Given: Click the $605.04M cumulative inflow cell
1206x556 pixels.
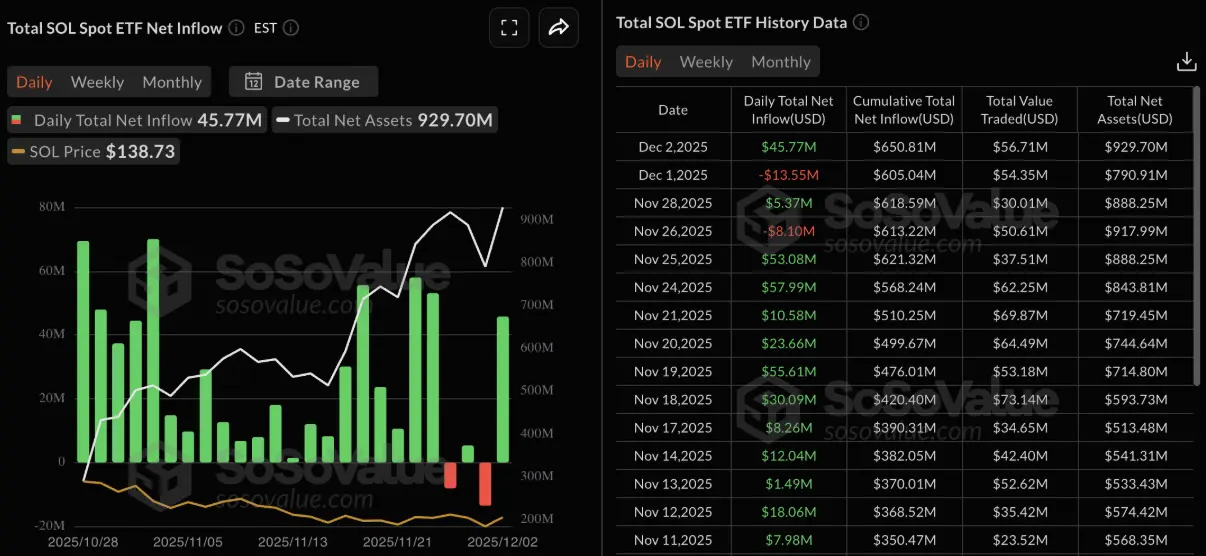Looking at the screenshot, I should 904,175.
